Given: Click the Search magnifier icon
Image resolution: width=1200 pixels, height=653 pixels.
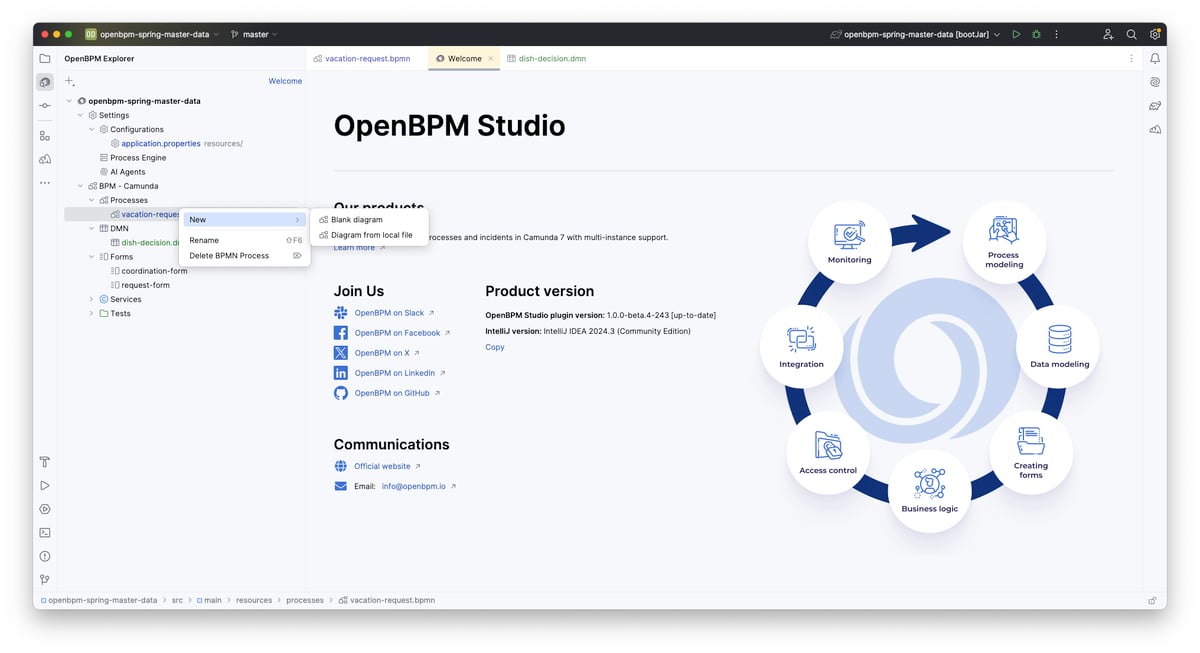Looking at the screenshot, I should point(1131,34).
